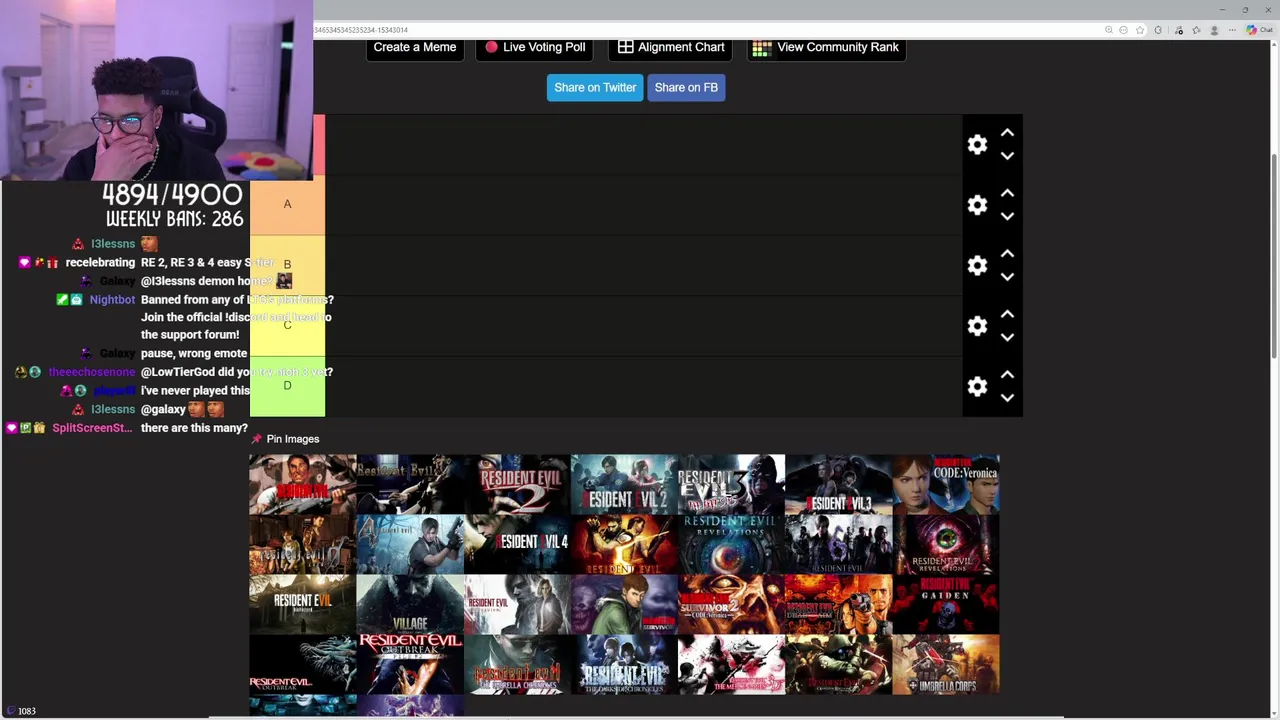Share tier list on FB
The width and height of the screenshot is (1280, 720).
[x=686, y=87]
